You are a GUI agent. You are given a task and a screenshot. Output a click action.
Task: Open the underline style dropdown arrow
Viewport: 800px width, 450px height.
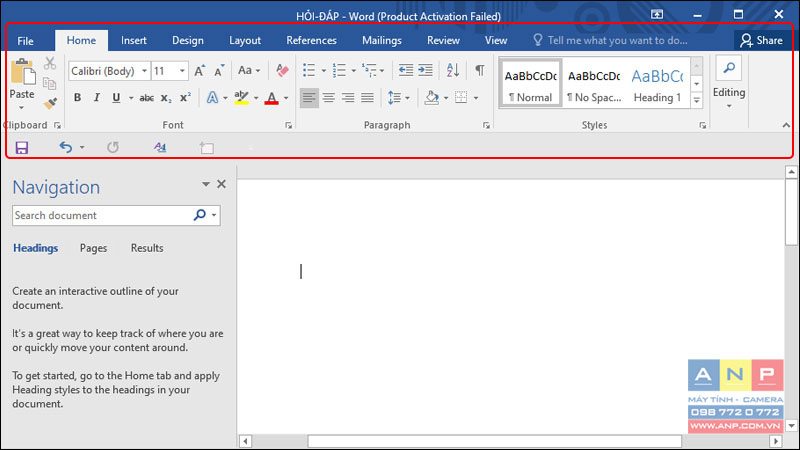(131, 98)
